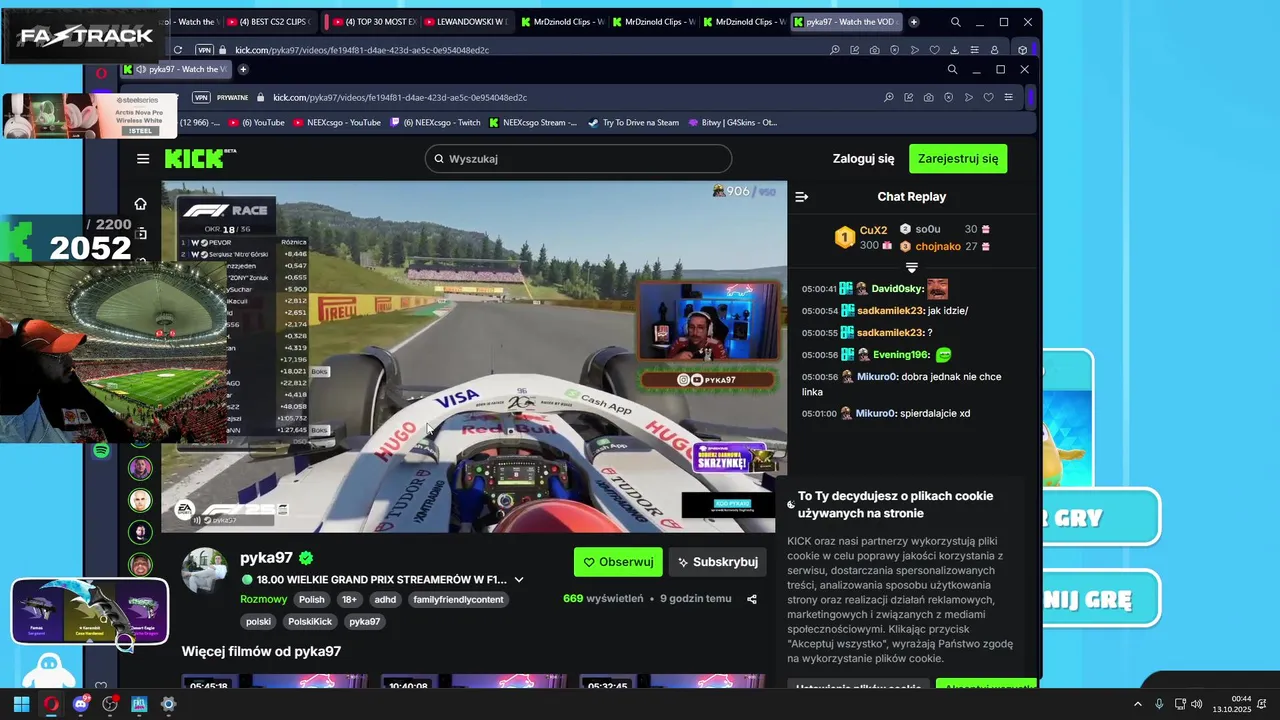Reload the page in back window
Viewport: 1280px width, 720px height.
[x=178, y=49]
